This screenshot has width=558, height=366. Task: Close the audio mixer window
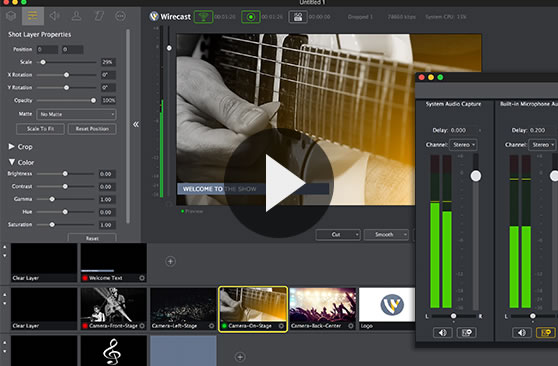pyautogui.click(x=422, y=77)
